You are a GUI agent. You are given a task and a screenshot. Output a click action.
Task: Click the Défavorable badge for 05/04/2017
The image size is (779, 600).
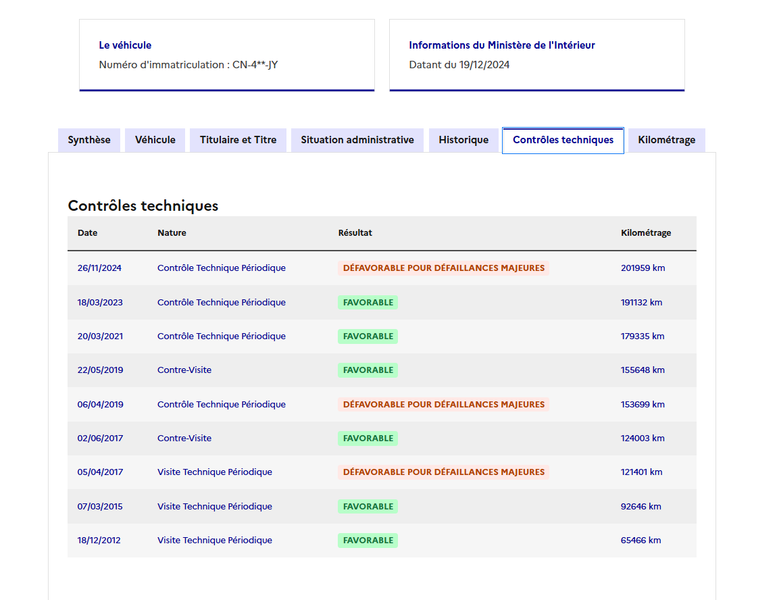444,472
